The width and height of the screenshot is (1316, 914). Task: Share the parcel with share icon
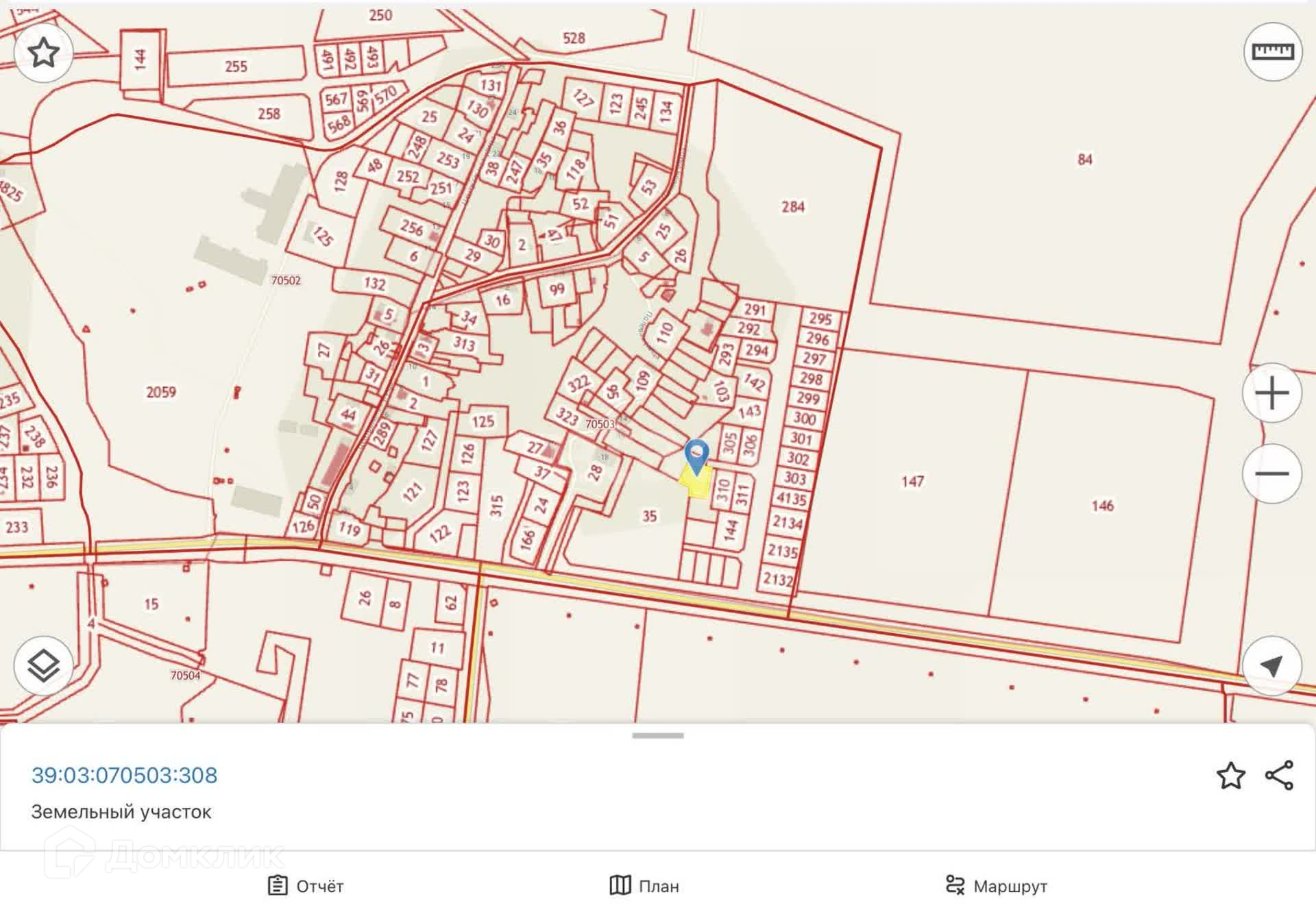1279,775
